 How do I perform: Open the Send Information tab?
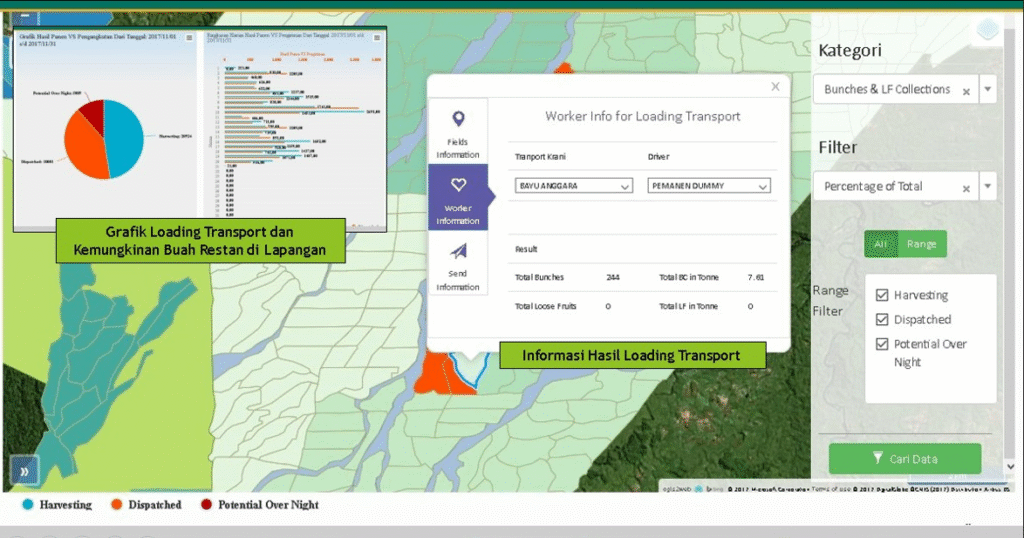click(458, 262)
